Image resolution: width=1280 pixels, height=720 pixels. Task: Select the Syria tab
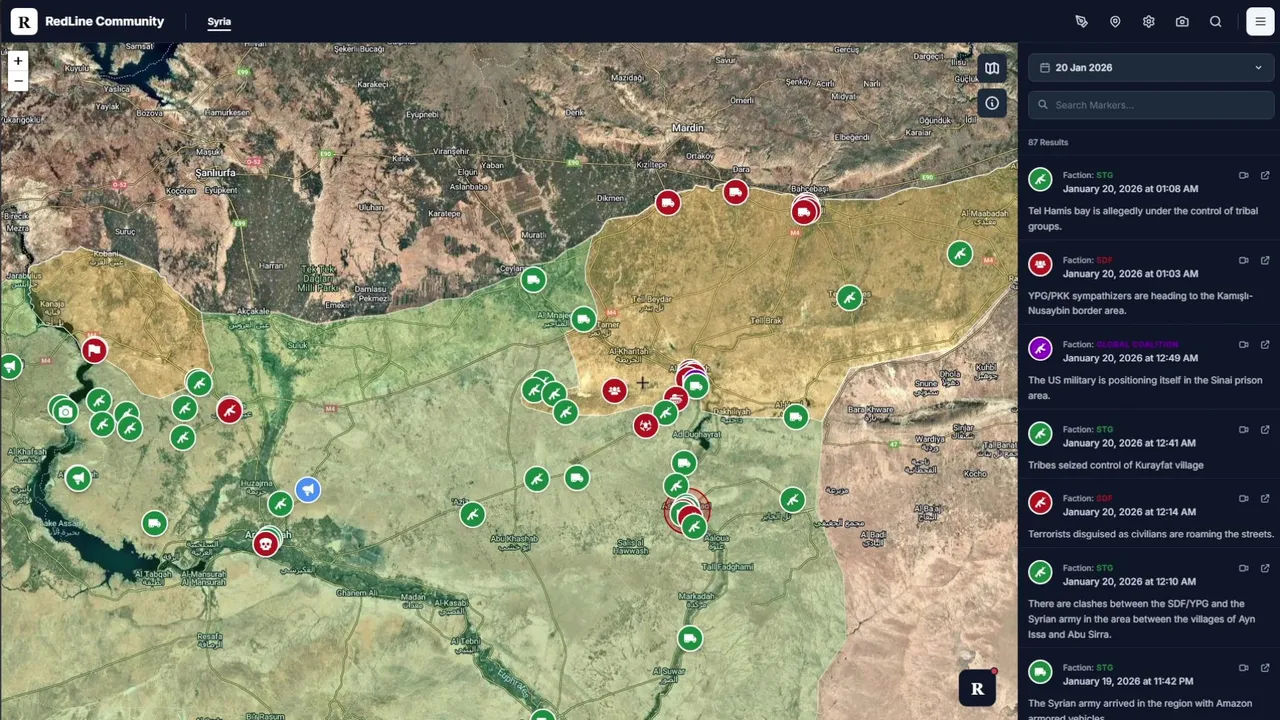(219, 21)
